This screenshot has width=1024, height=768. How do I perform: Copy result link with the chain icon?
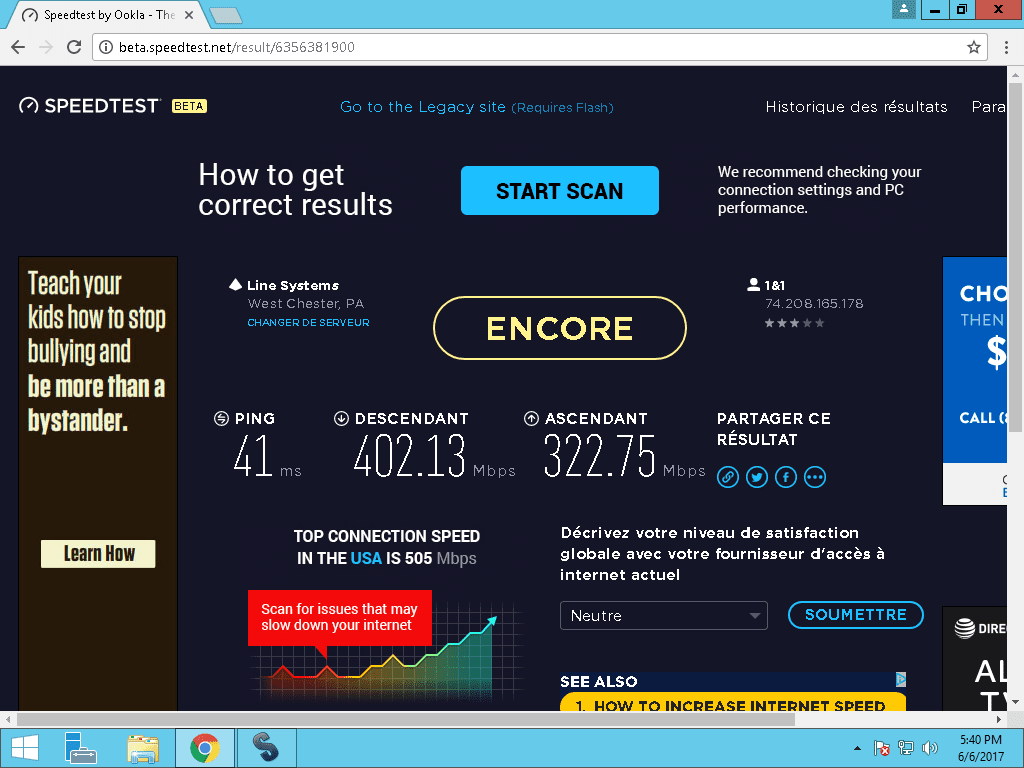click(x=728, y=477)
